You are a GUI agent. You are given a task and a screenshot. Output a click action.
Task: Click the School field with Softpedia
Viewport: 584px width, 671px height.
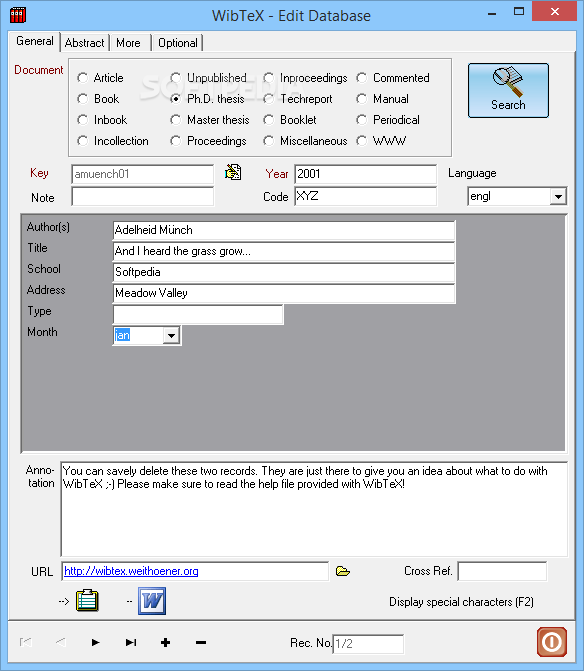click(x=284, y=272)
